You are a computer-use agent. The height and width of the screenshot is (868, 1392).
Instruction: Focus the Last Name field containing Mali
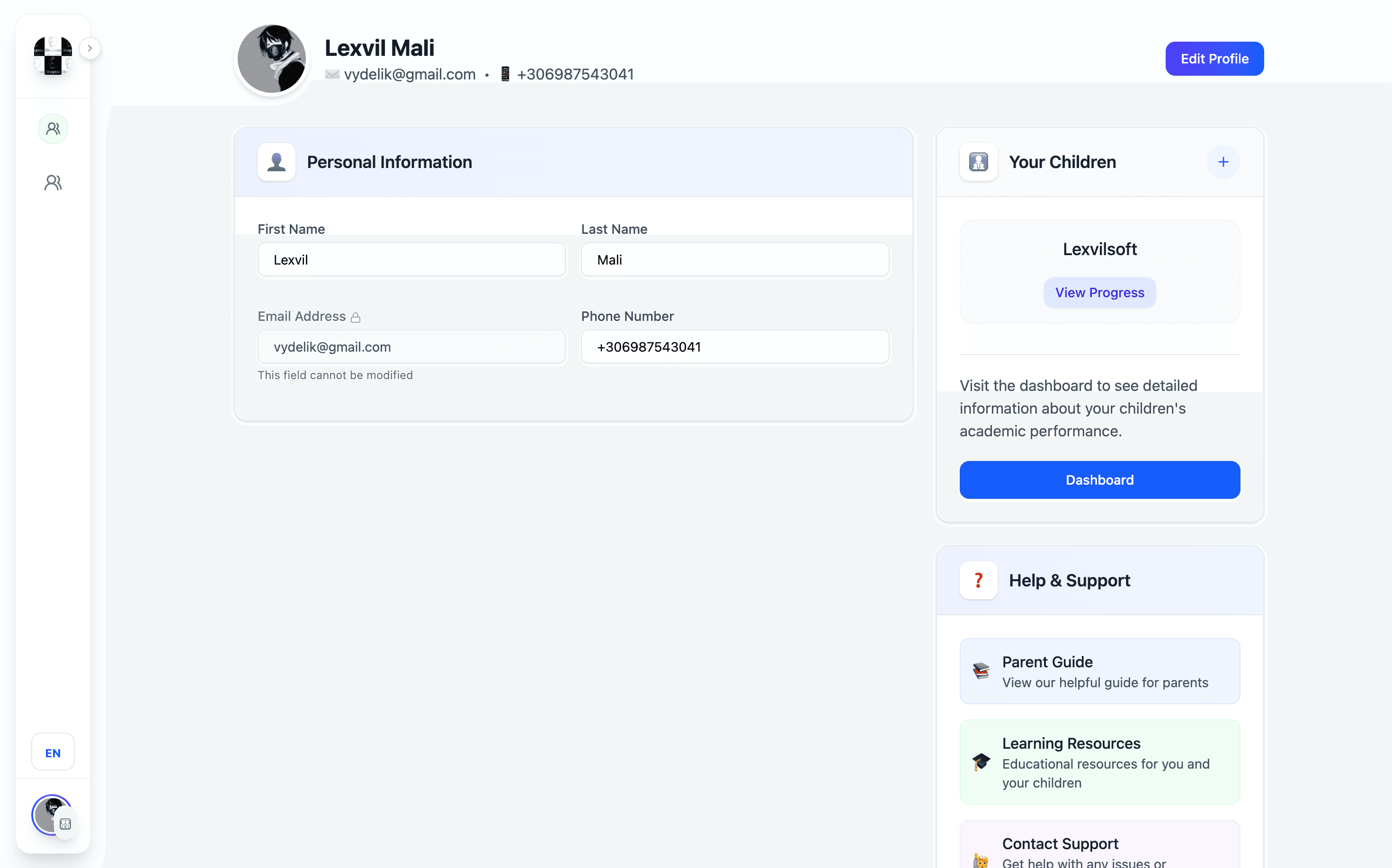pyautogui.click(x=735, y=259)
